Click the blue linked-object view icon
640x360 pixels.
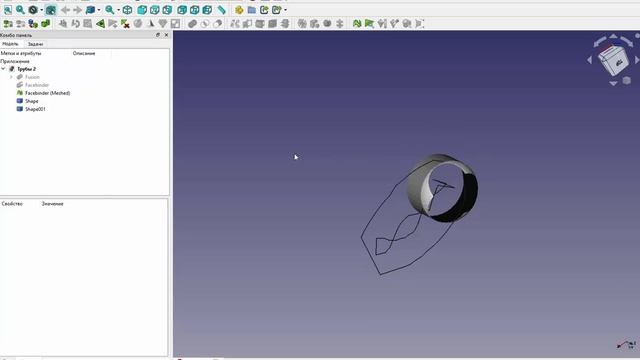(x=90, y=10)
